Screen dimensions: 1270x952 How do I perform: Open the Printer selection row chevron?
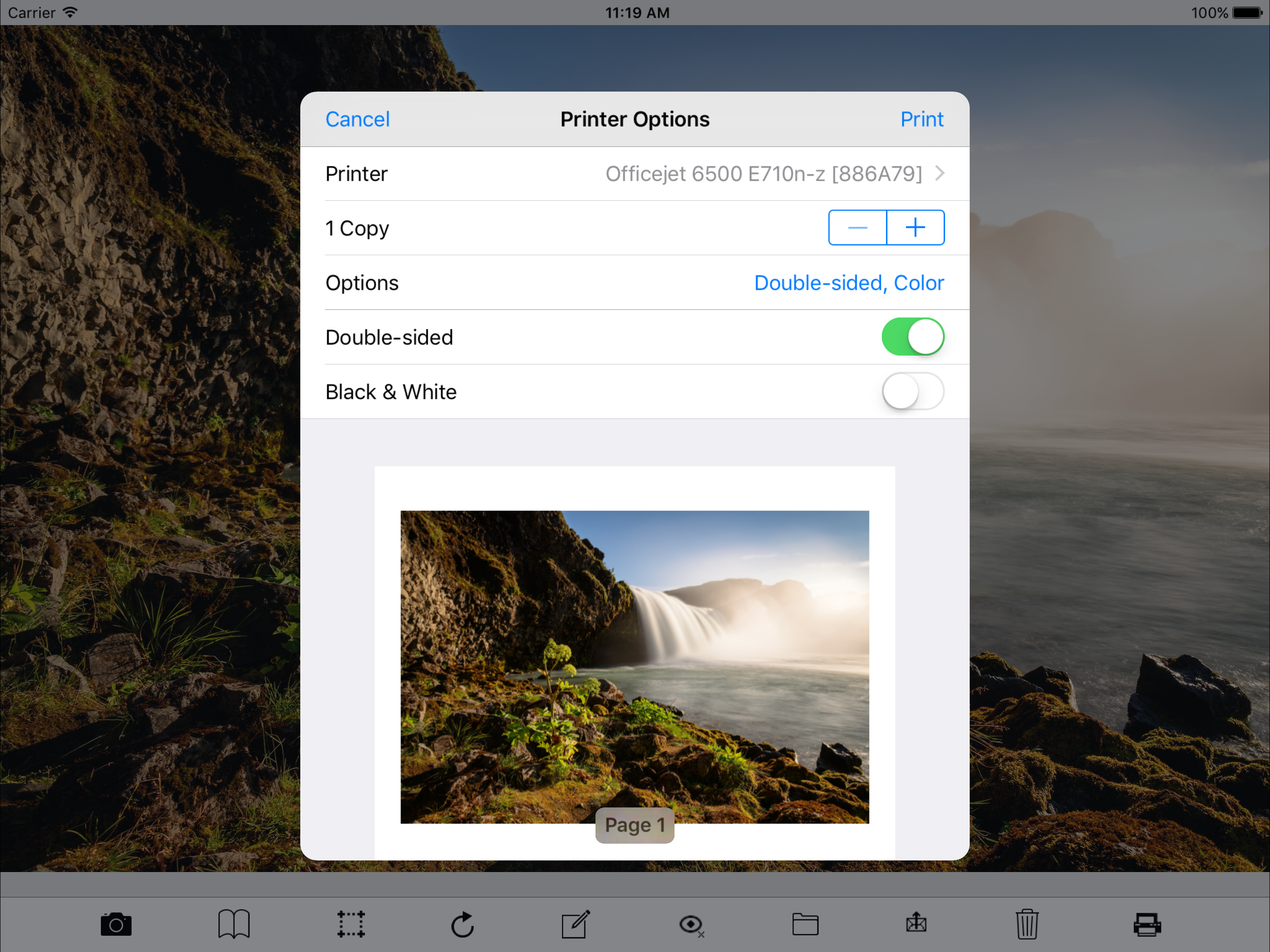pyautogui.click(x=940, y=173)
